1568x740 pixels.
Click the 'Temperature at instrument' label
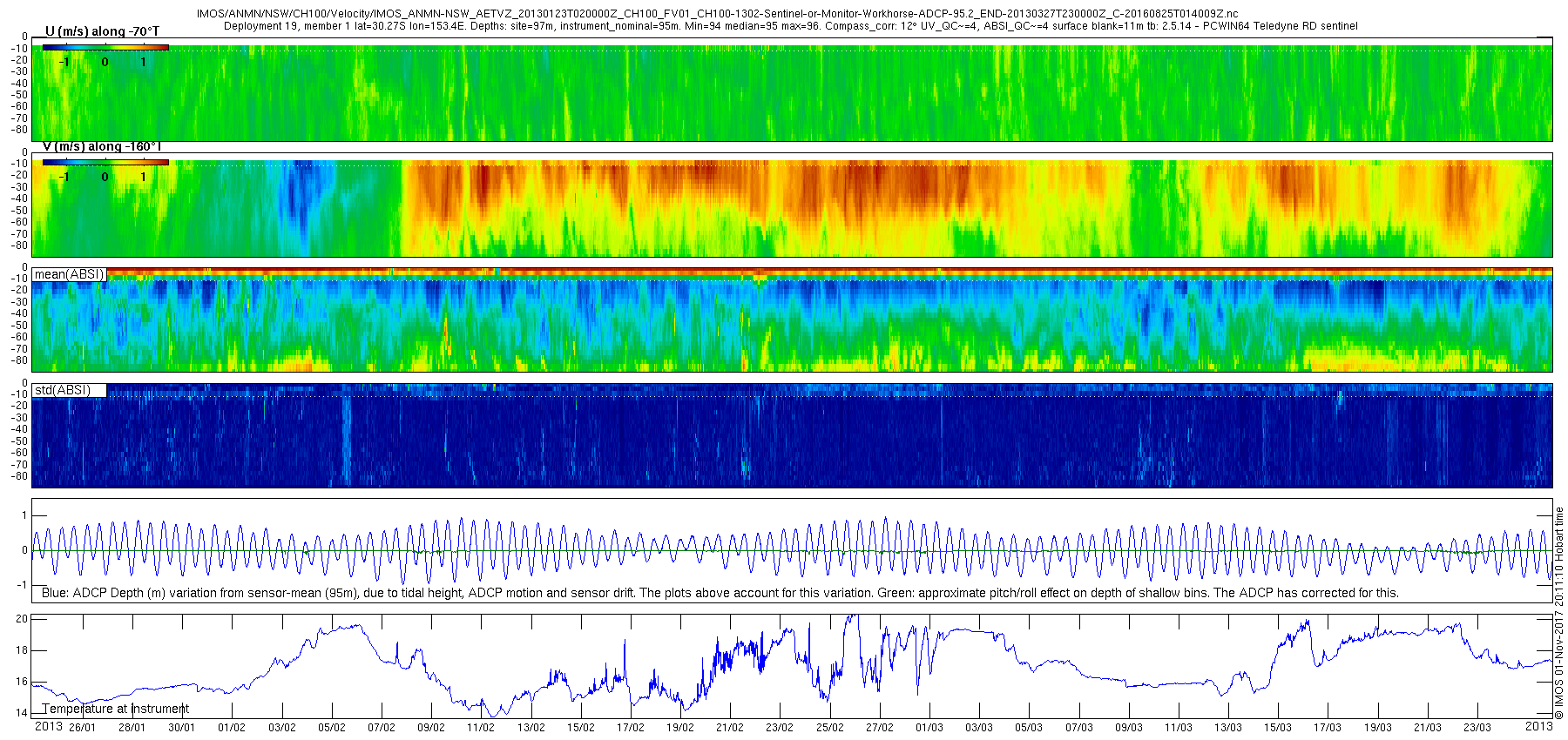pos(116,709)
